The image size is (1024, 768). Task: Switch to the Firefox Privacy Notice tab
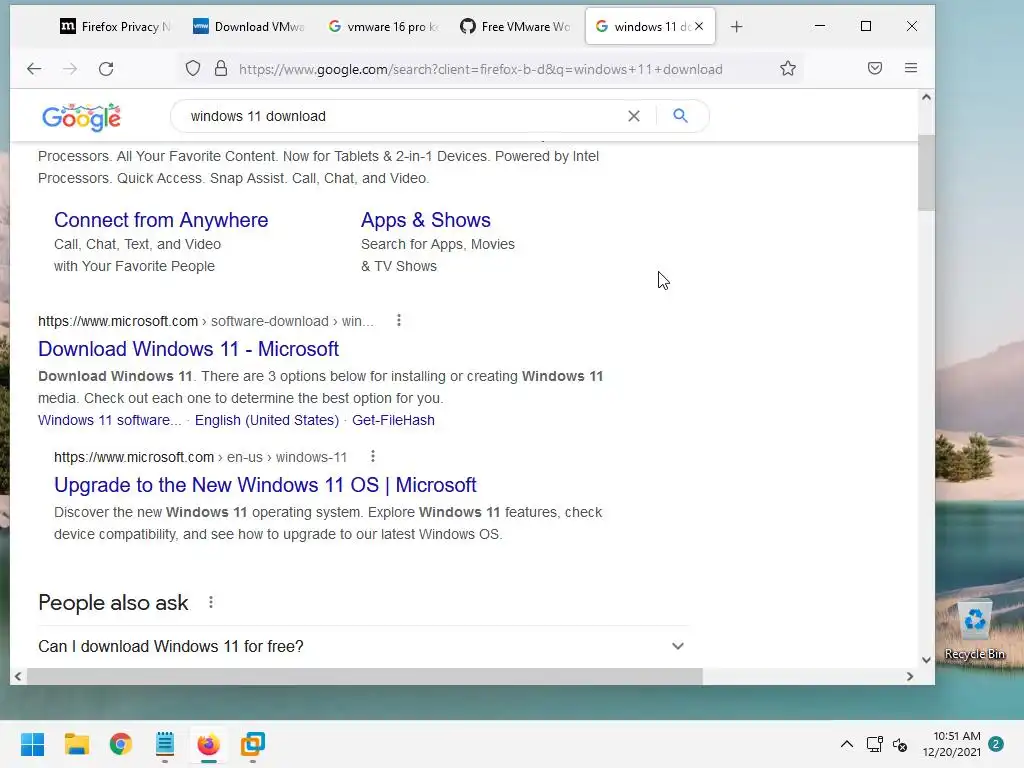[x=116, y=27]
